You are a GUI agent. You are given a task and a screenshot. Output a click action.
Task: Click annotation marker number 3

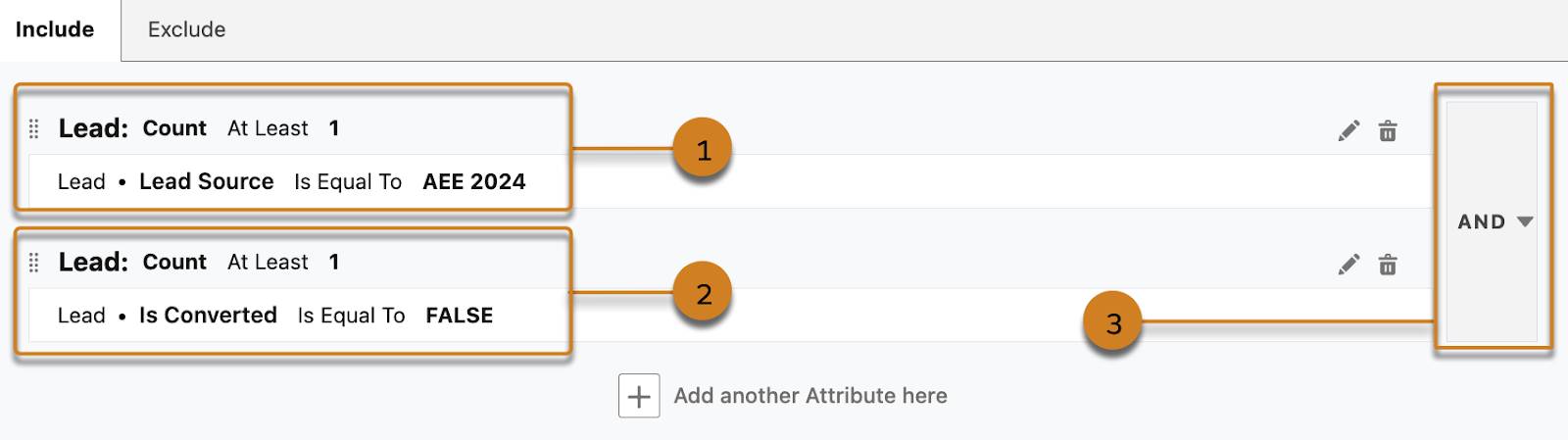[x=1112, y=323]
